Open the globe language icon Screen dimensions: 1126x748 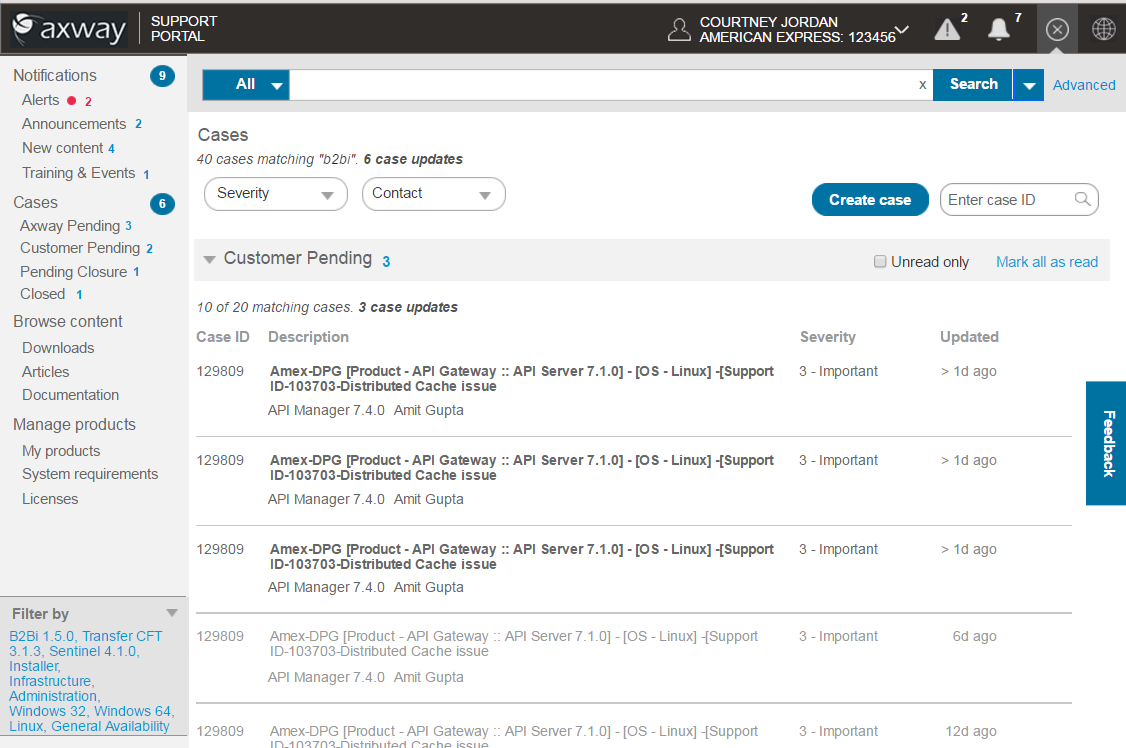click(1103, 30)
